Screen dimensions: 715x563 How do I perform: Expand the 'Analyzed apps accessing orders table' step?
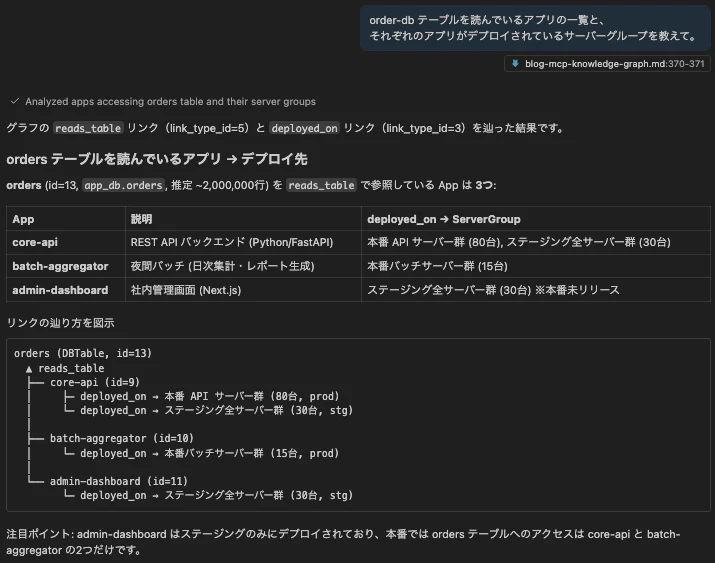pos(170,101)
